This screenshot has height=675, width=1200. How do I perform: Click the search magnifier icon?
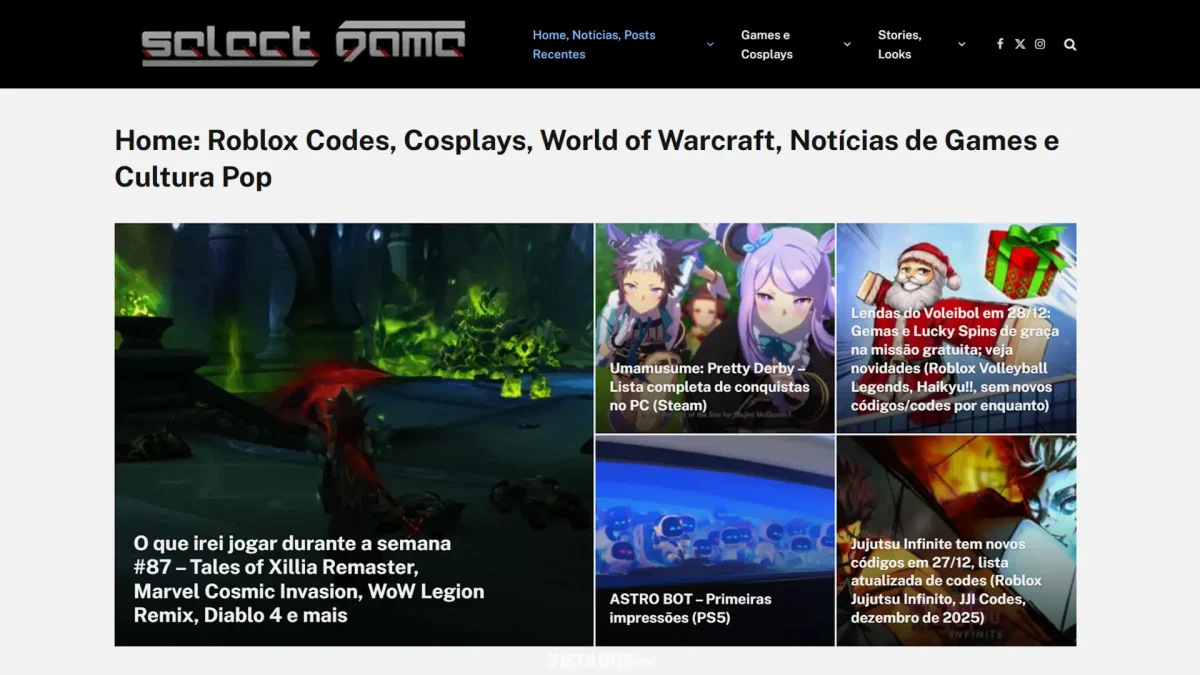(1070, 44)
